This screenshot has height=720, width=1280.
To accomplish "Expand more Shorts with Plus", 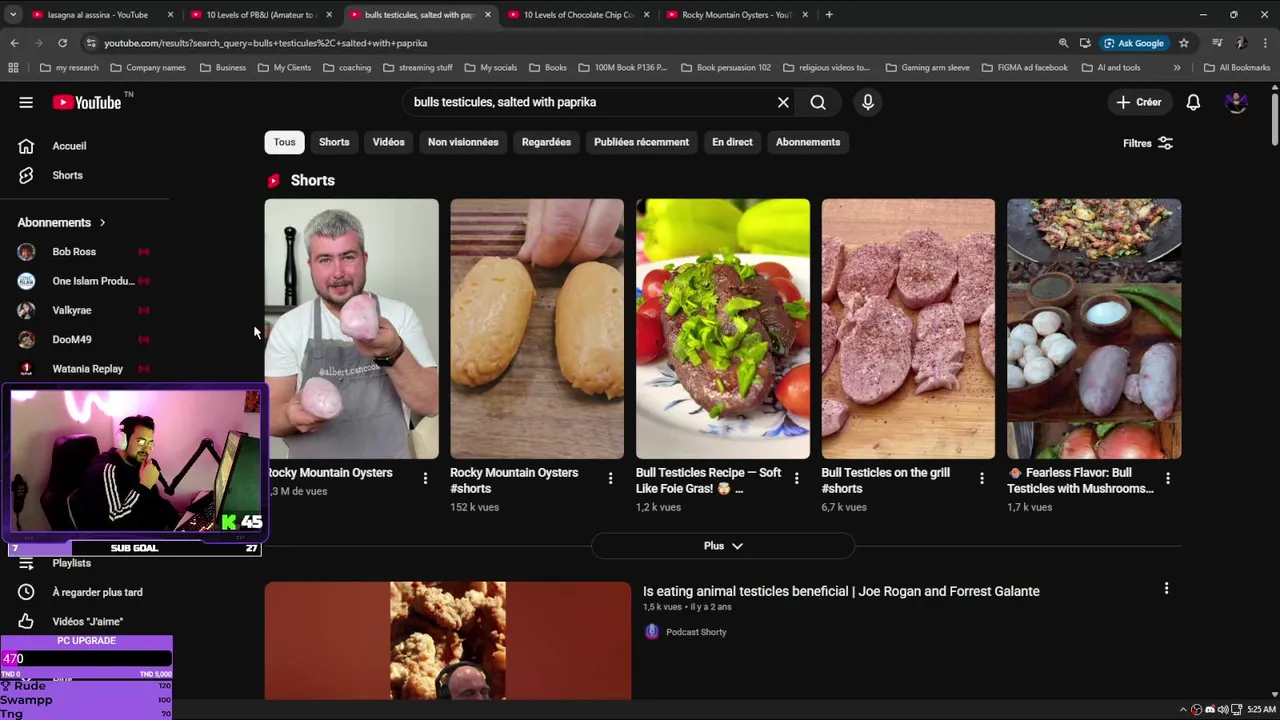I will [723, 546].
